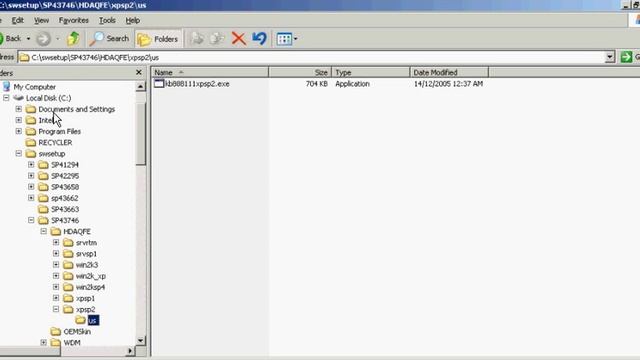Click the kb888111xpsp2.exe application icon

(x=159, y=84)
